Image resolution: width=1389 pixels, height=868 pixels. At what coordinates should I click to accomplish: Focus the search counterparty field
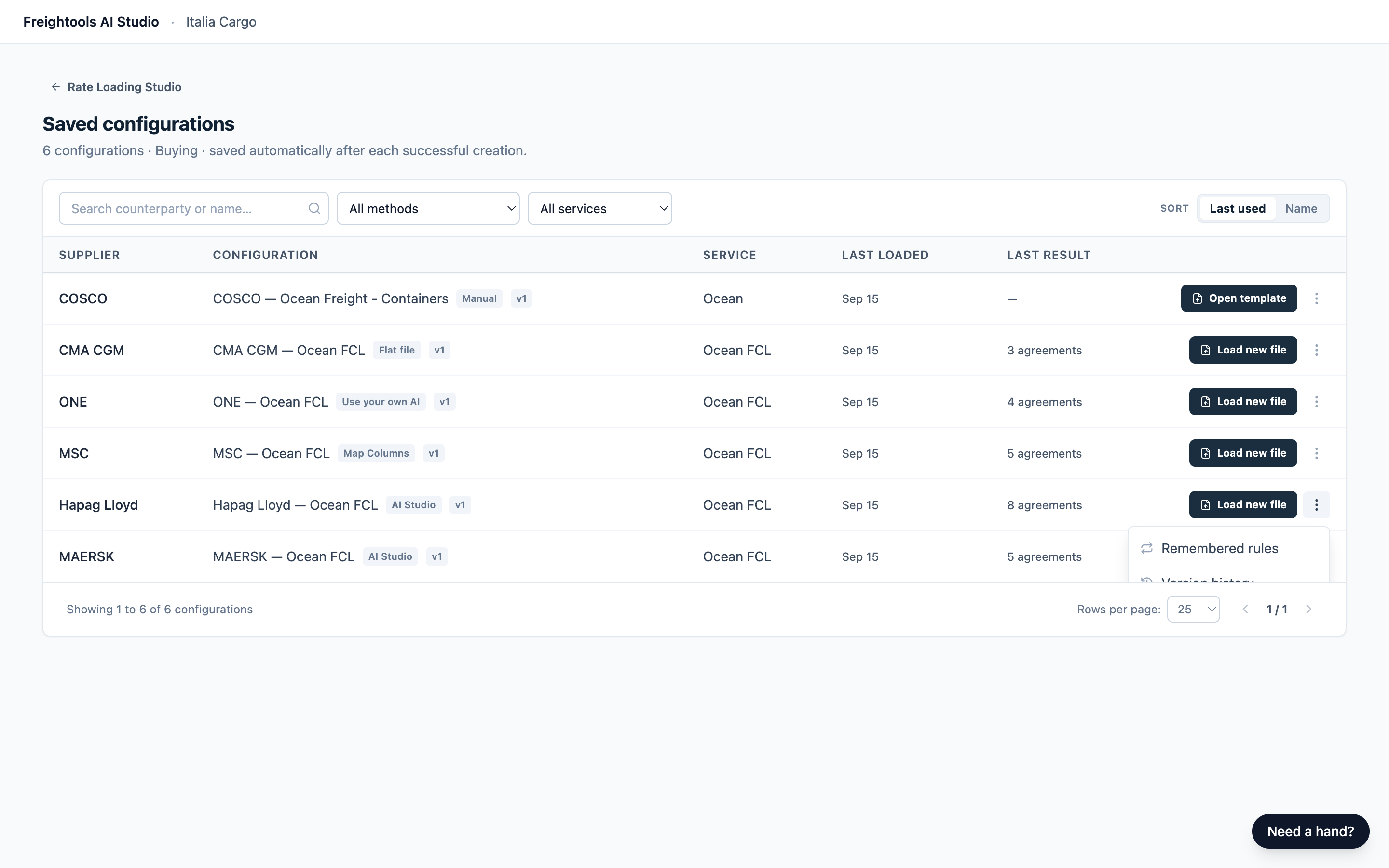click(x=193, y=208)
